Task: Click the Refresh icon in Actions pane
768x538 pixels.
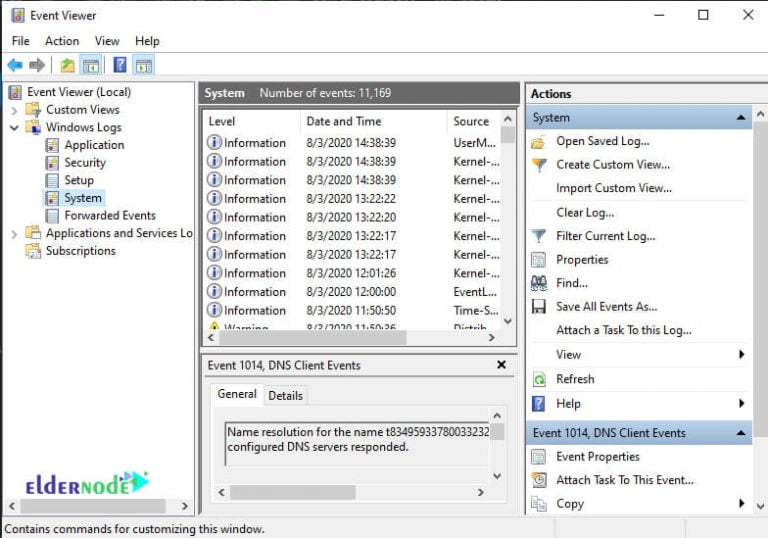Action: click(x=539, y=379)
